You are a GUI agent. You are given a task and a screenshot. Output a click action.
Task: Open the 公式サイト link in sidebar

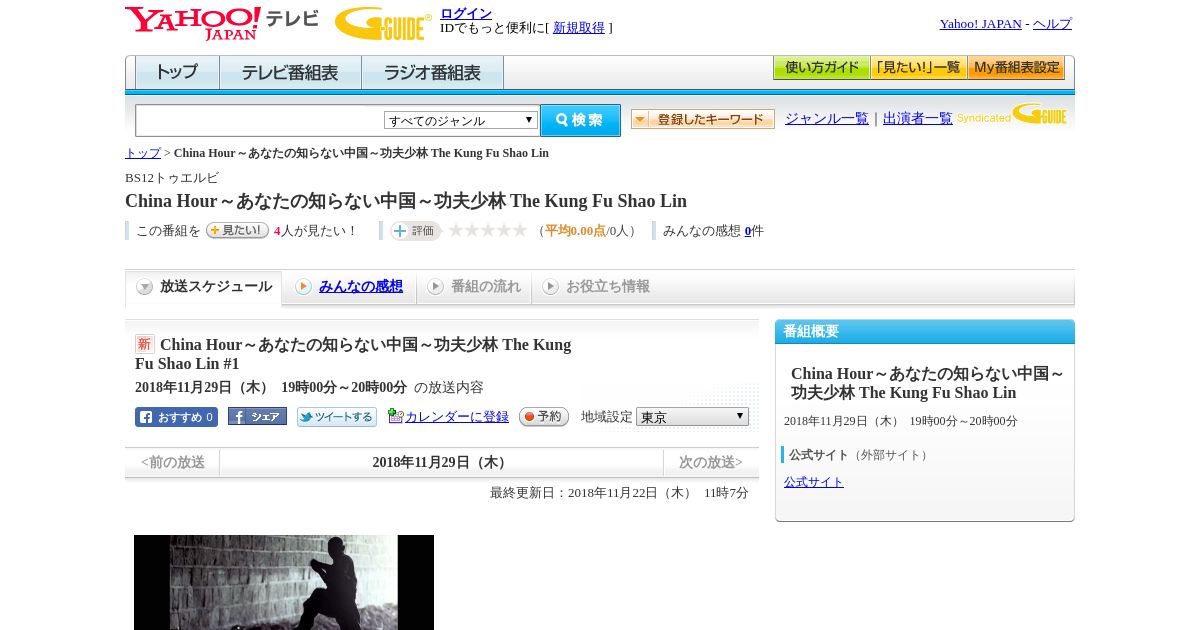(x=814, y=482)
